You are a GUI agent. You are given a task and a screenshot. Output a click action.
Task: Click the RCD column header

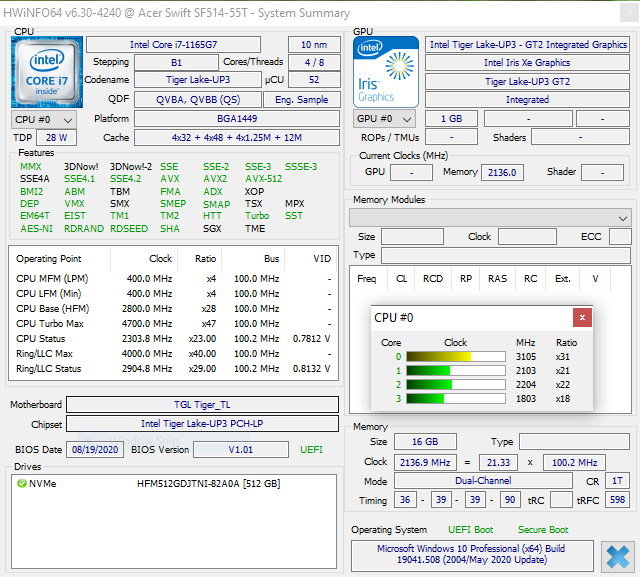click(432, 279)
